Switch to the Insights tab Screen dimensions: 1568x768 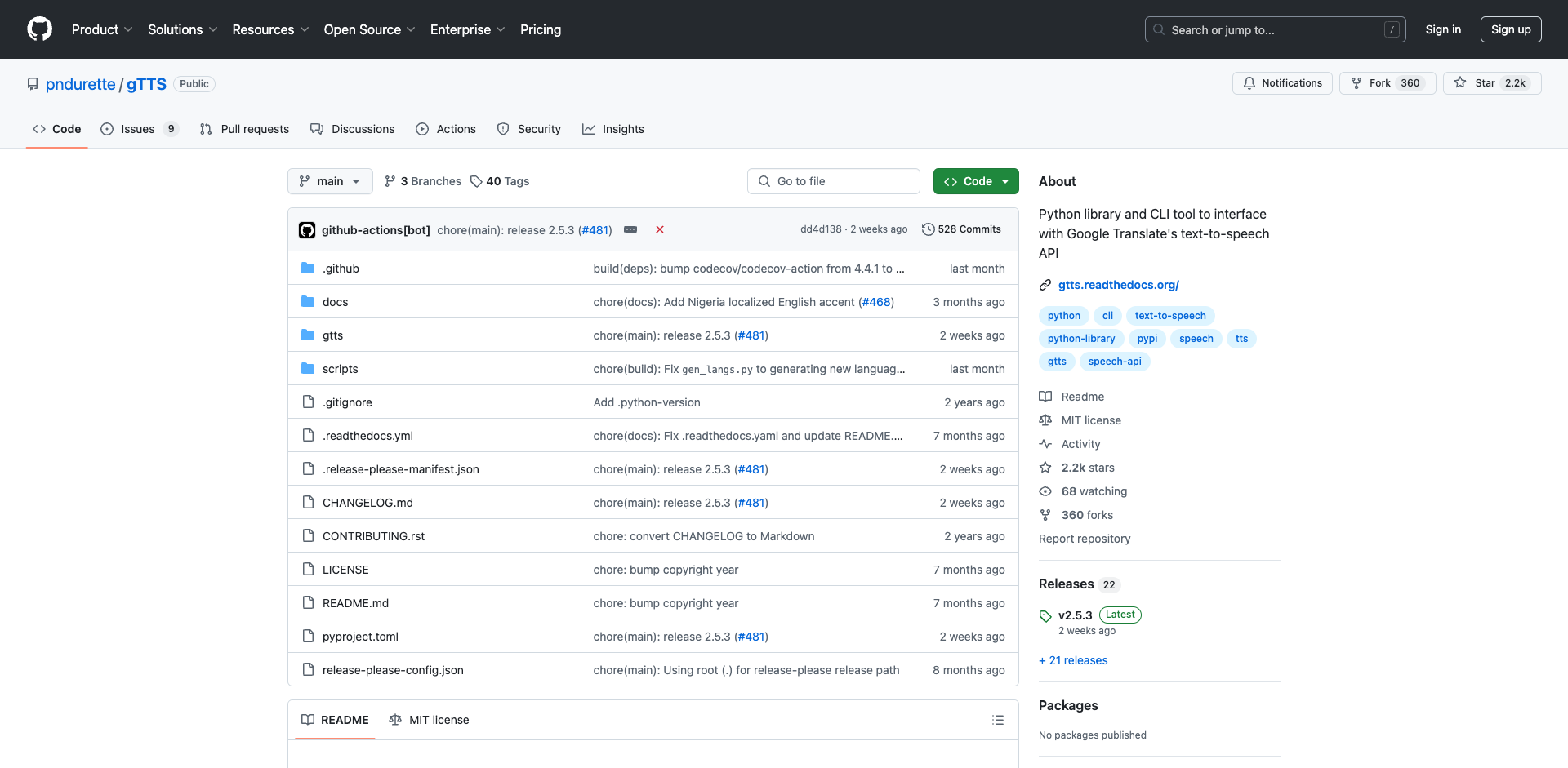[x=613, y=129]
